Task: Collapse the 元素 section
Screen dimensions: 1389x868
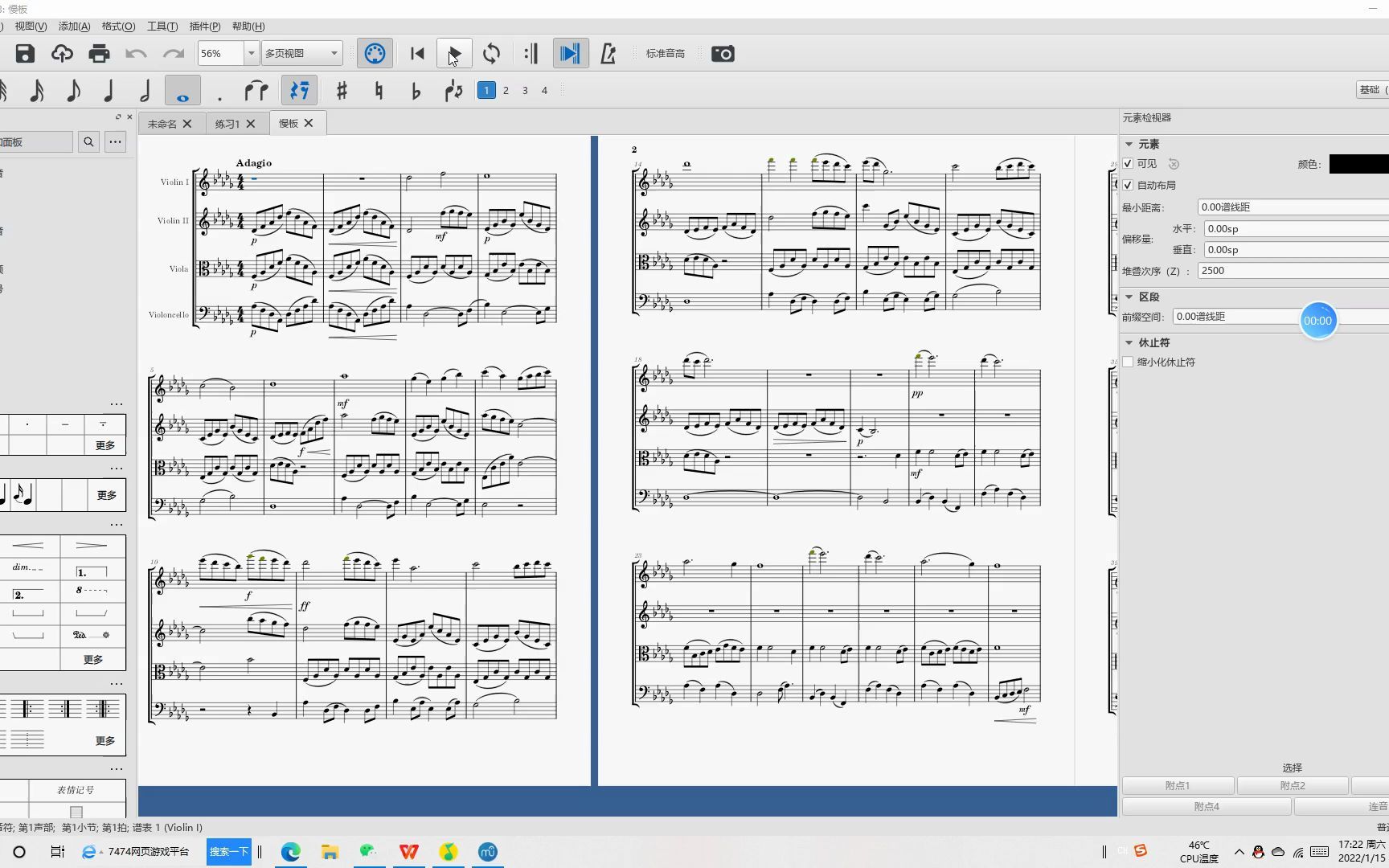Action: pos(1129,144)
